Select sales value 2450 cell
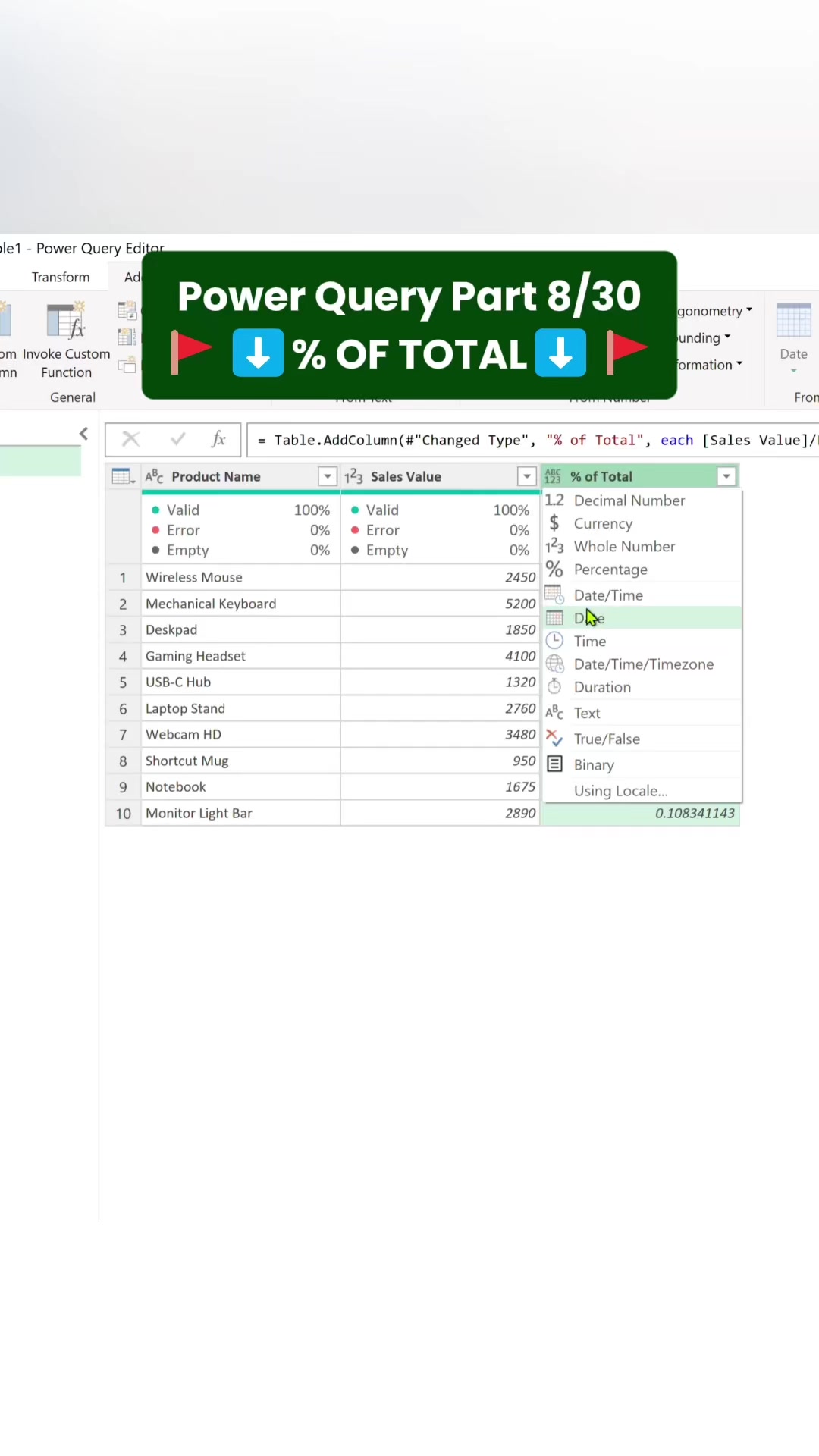This screenshot has width=819, height=1456. pos(440,577)
